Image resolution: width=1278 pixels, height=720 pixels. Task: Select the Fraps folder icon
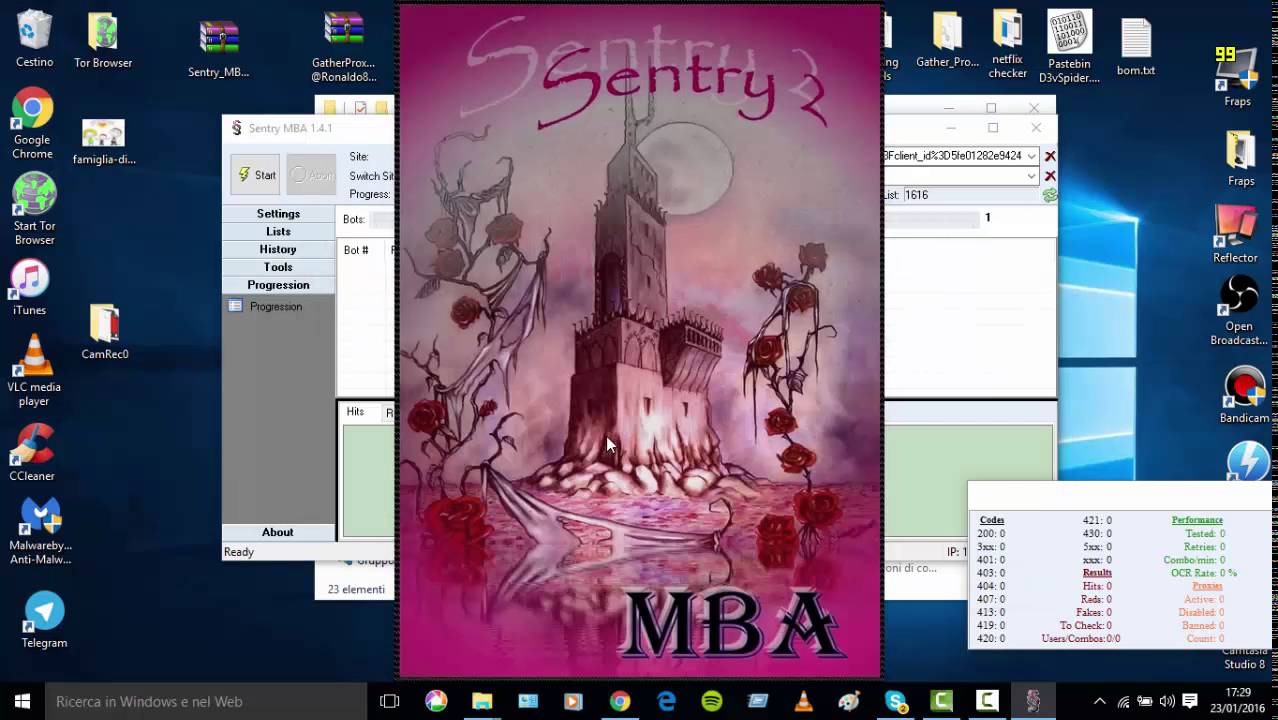point(1241,158)
